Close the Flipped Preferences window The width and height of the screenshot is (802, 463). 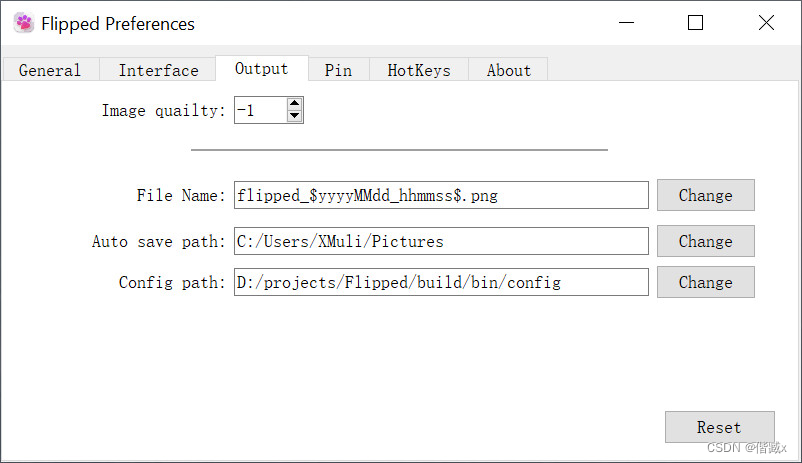766,23
